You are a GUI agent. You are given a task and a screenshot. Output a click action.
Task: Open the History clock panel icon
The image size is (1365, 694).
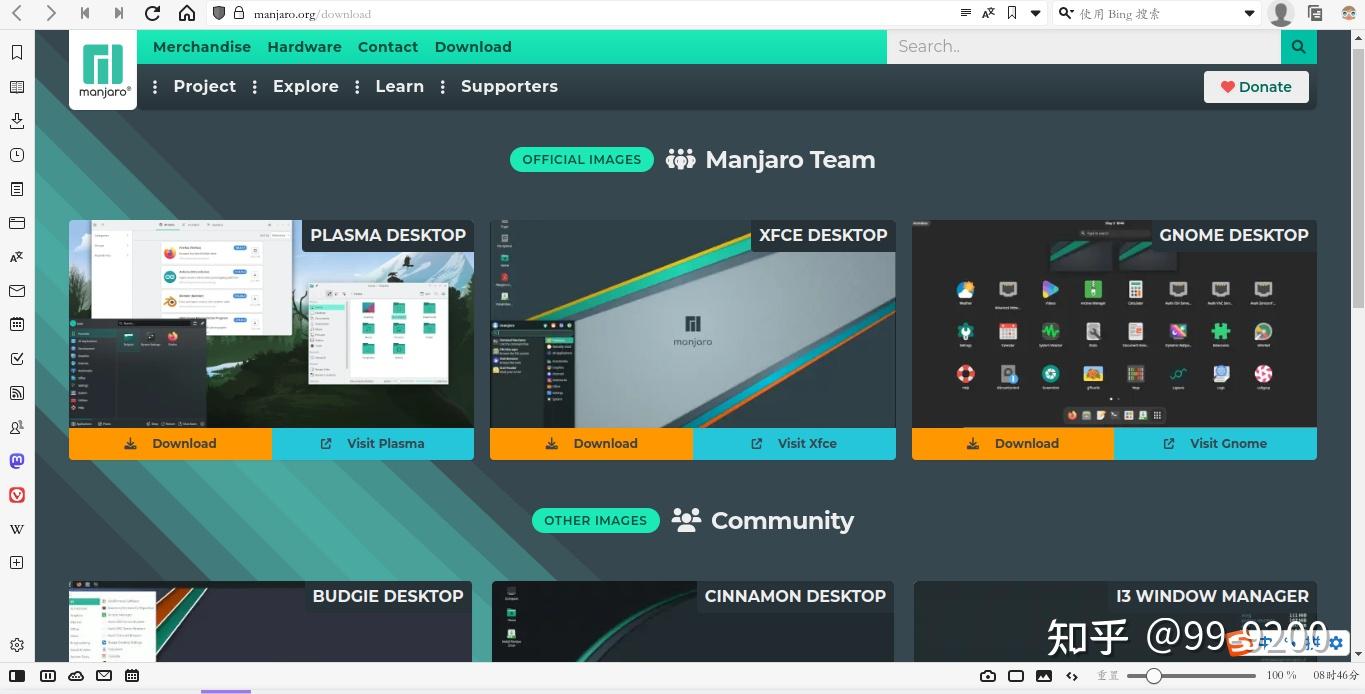17,155
